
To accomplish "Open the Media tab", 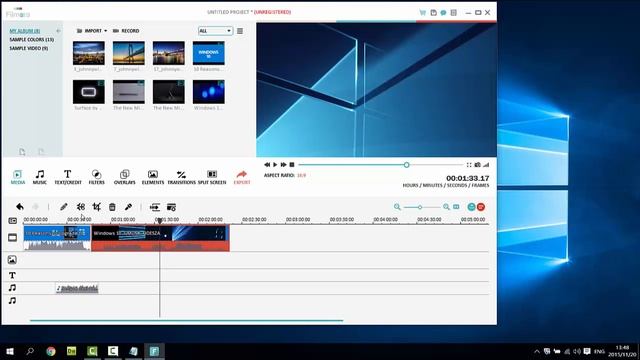I will pyautogui.click(x=18, y=177).
